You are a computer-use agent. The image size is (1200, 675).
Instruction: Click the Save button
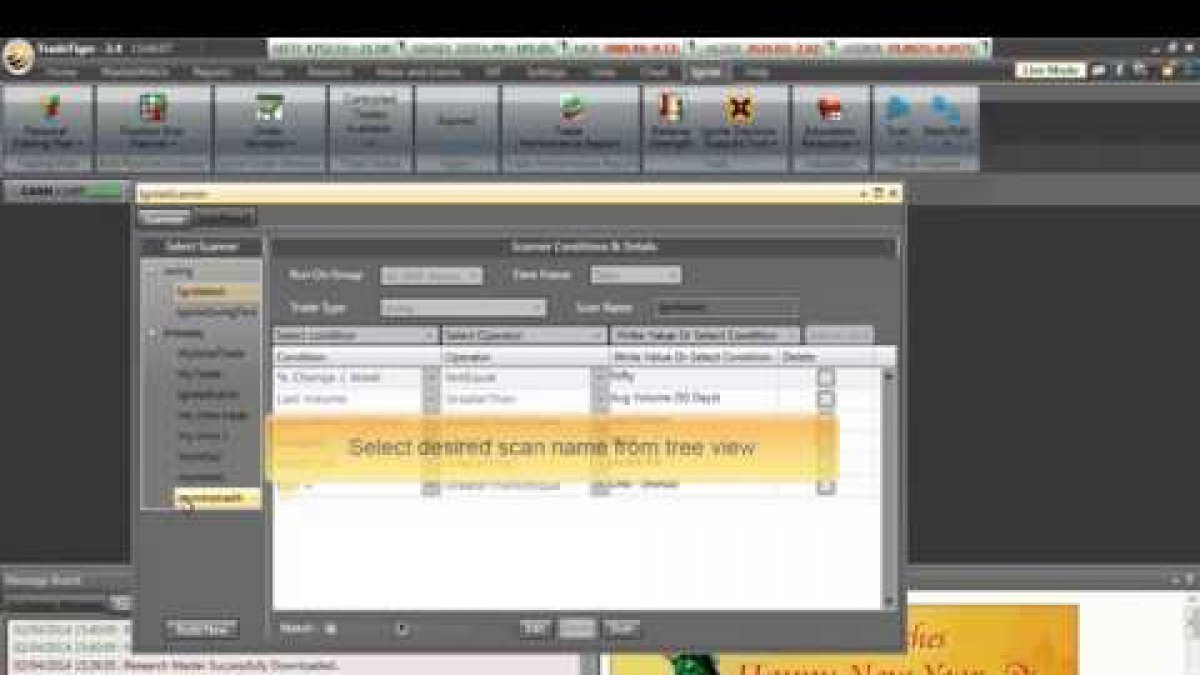(x=577, y=628)
